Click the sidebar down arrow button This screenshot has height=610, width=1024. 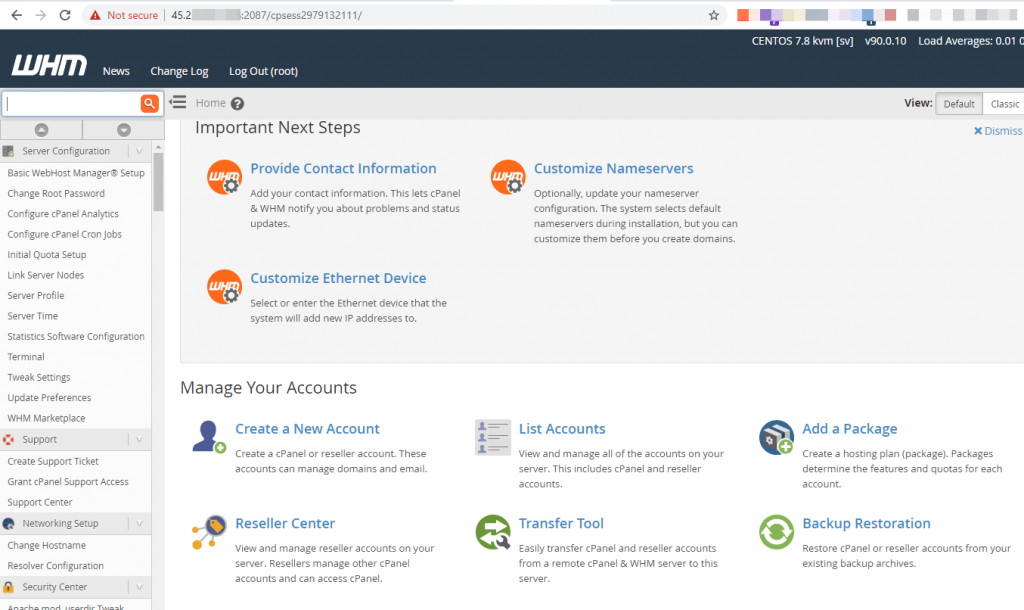pyautogui.click(x=123, y=130)
